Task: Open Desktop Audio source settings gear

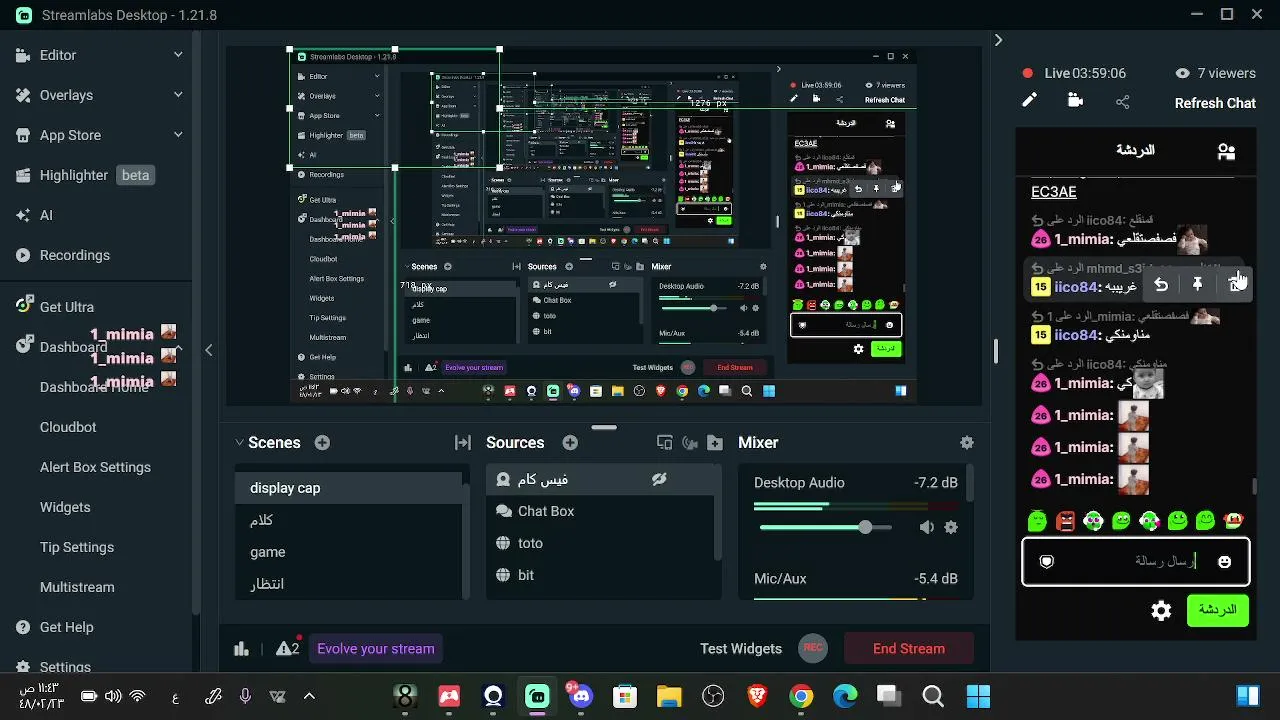Action: 951,527
